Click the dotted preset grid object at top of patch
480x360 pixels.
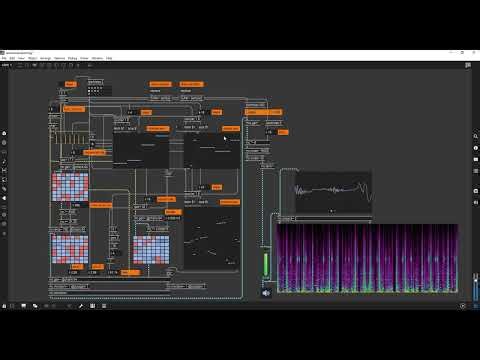tap(99, 91)
